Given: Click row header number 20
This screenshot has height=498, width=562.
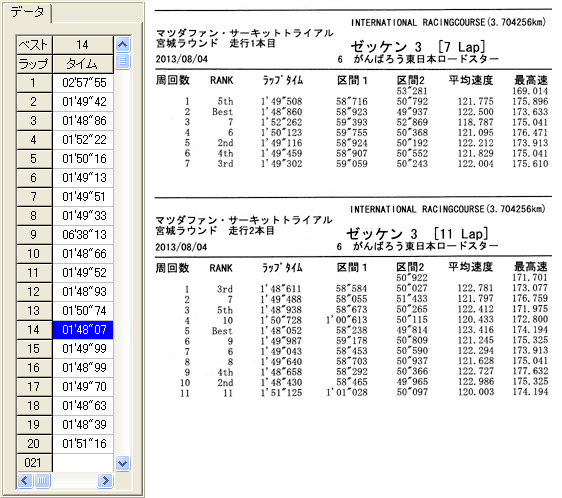Looking at the screenshot, I should click(34, 444).
